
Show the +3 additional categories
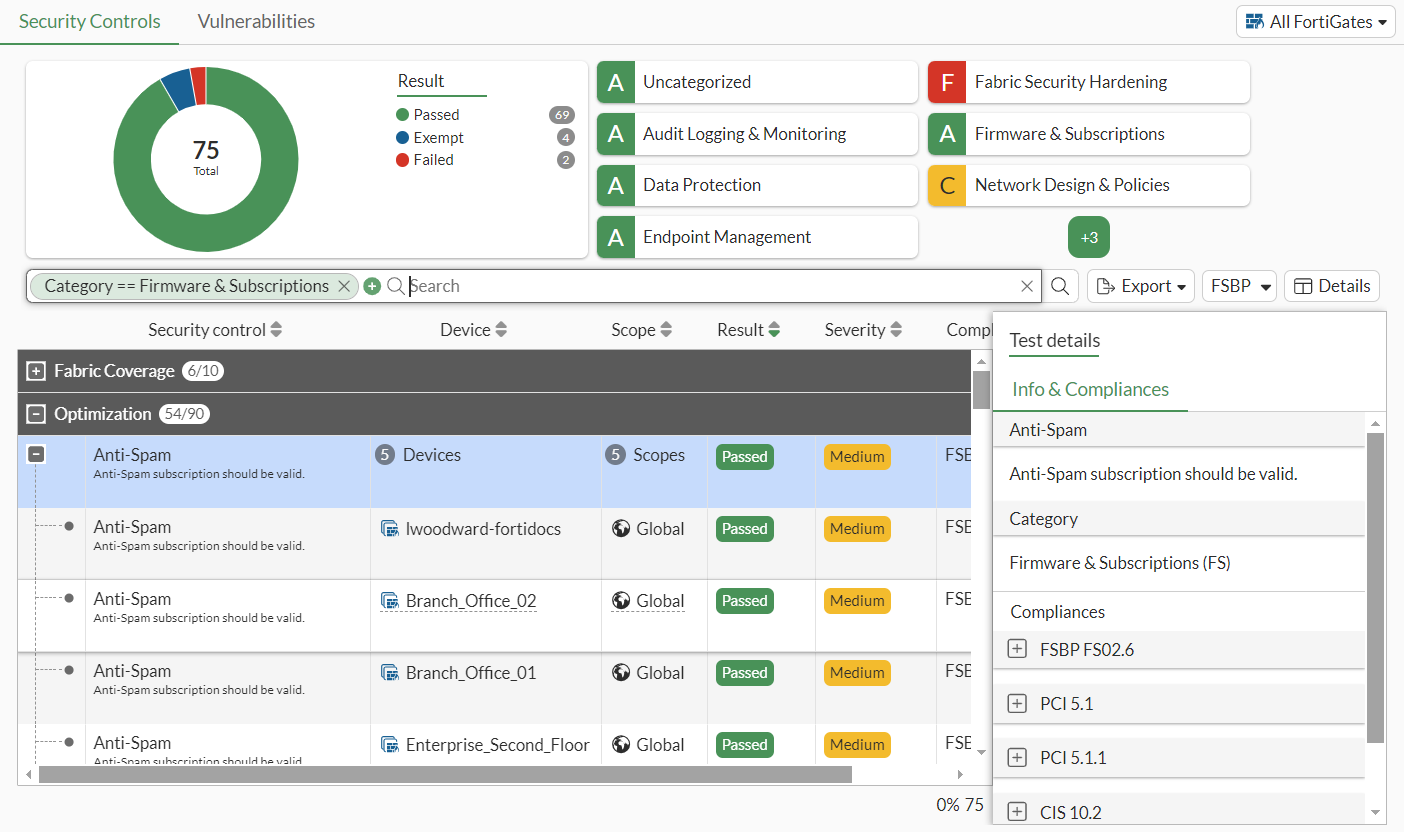click(x=1089, y=238)
